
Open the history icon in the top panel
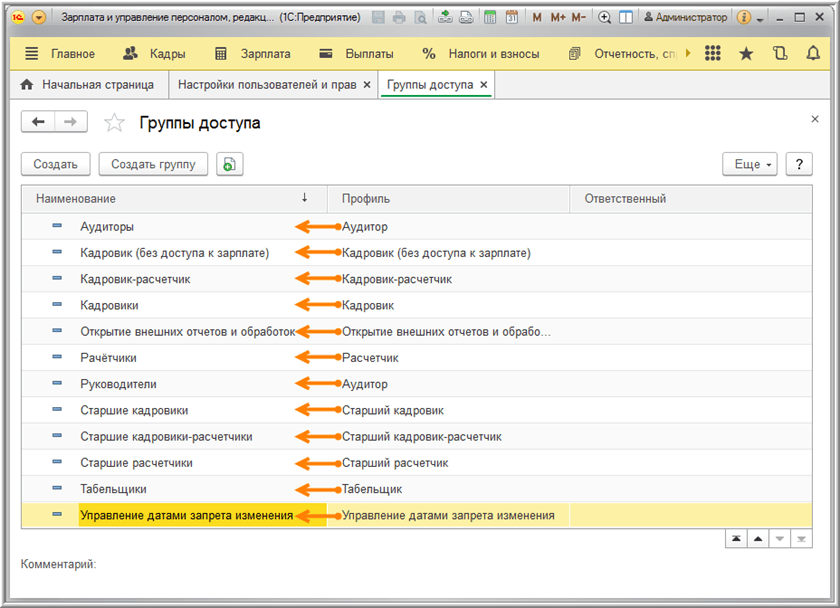pyautogui.click(x=780, y=54)
